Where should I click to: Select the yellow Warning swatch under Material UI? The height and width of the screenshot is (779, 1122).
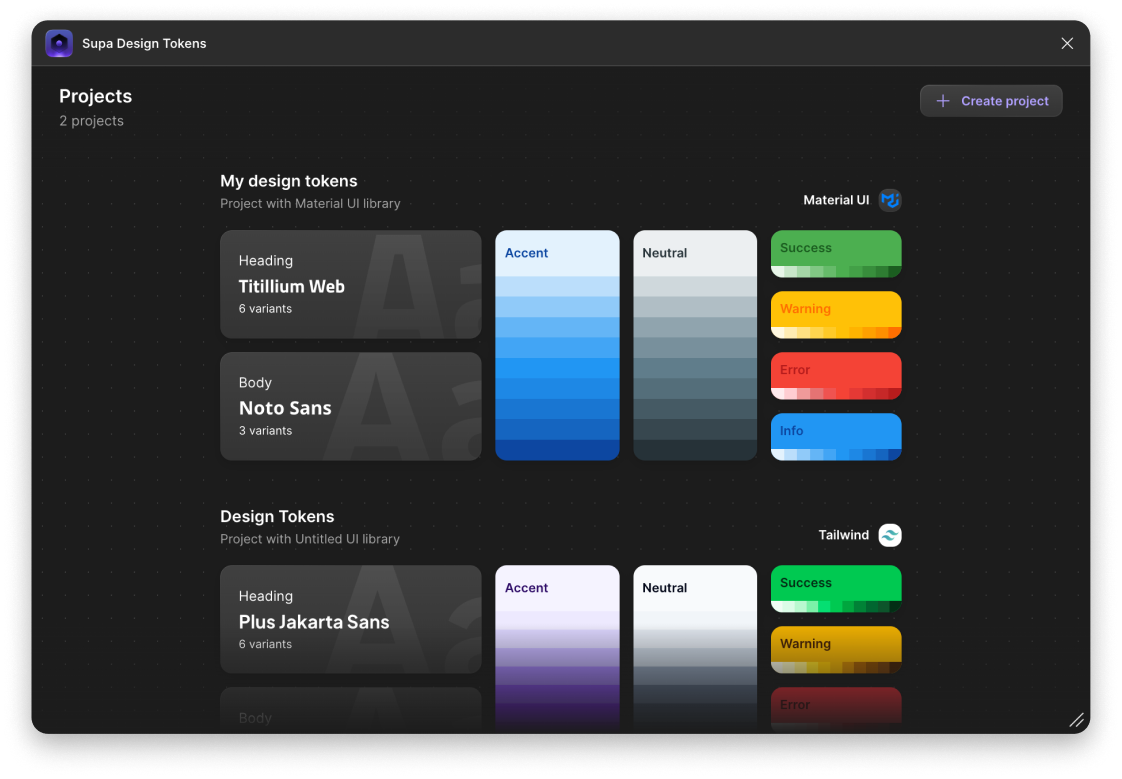[836, 315]
